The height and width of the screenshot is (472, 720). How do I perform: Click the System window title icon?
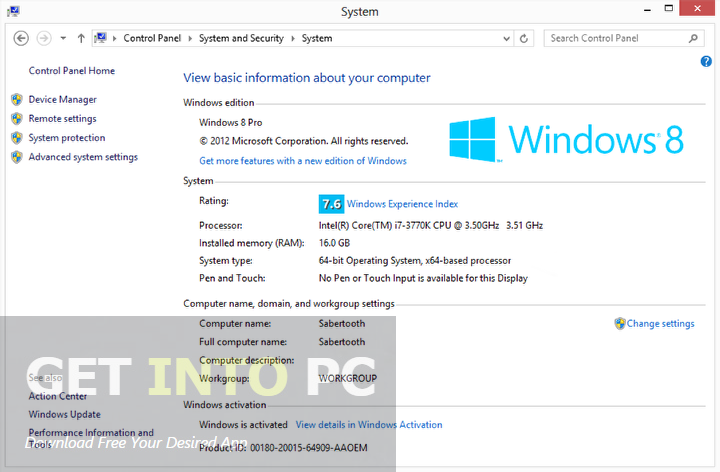click(x=13, y=11)
